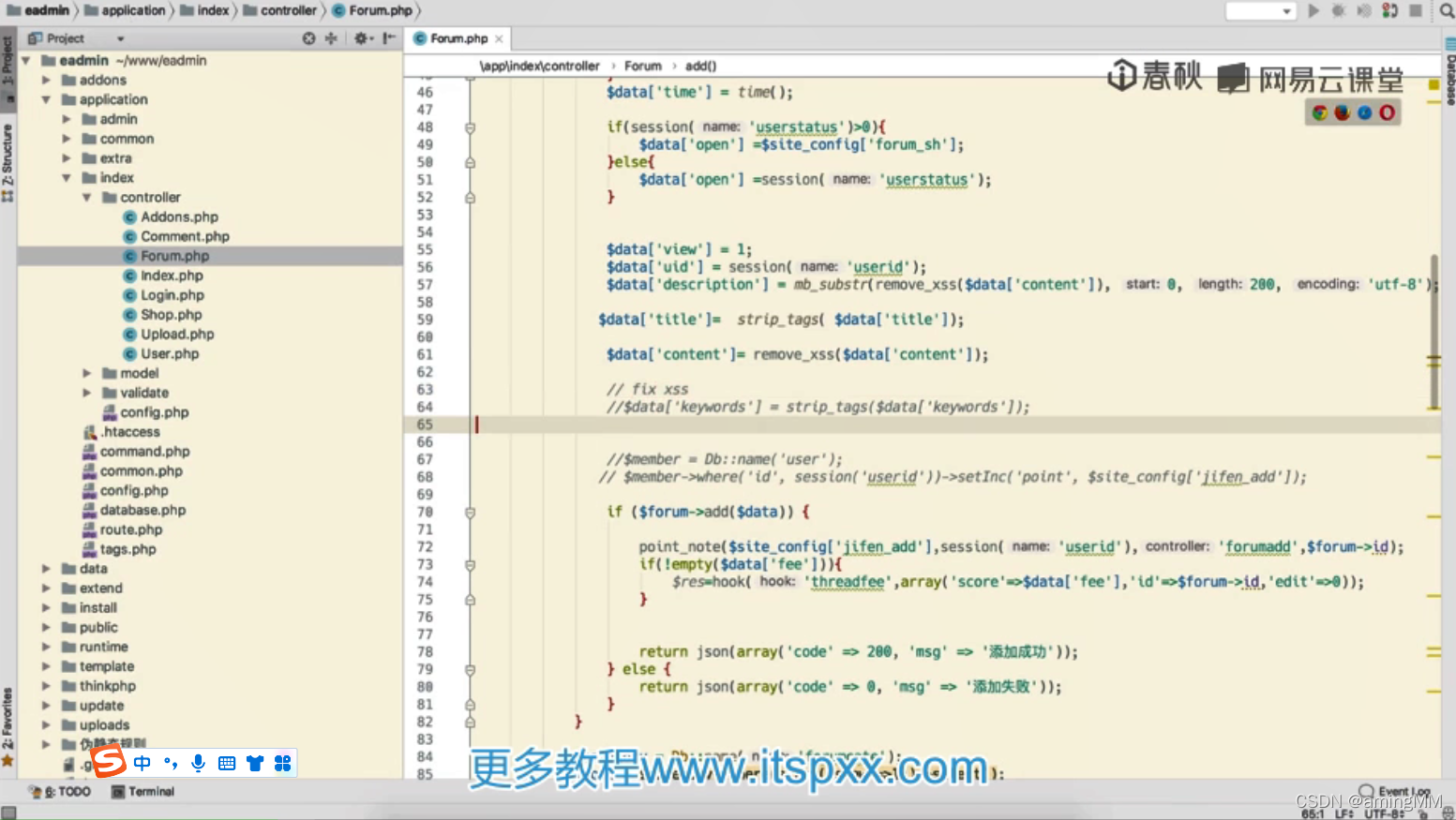
Task: Open the file in Opera browser icon
Action: click(x=1388, y=113)
